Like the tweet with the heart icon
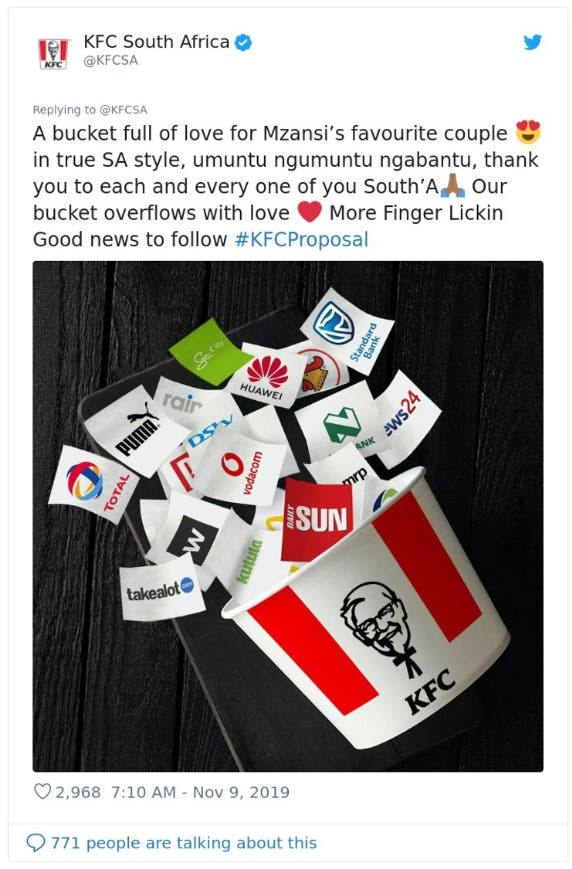 [x=42, y=791]
